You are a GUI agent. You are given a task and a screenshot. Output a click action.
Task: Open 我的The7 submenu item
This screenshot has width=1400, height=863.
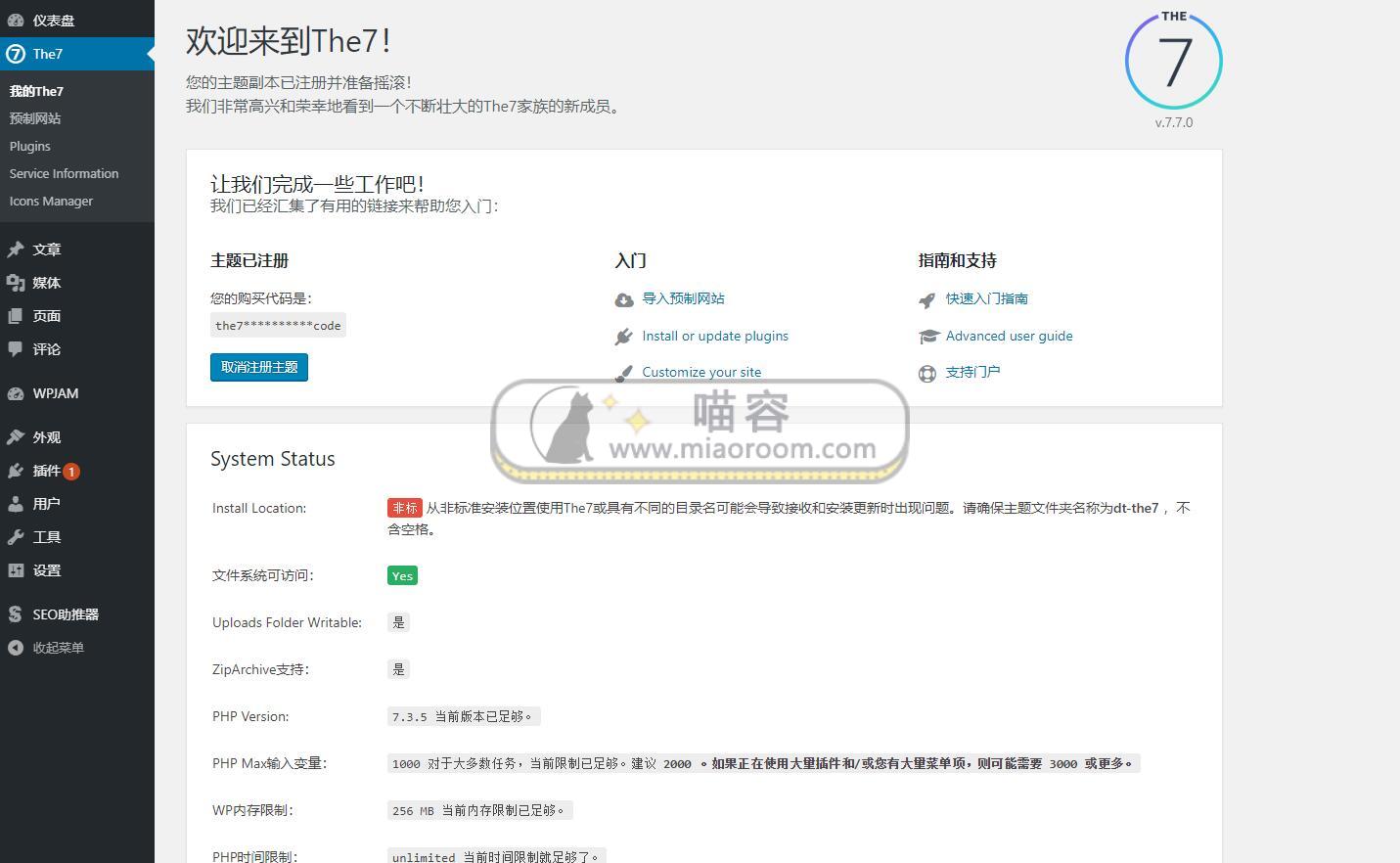(36, 91)
